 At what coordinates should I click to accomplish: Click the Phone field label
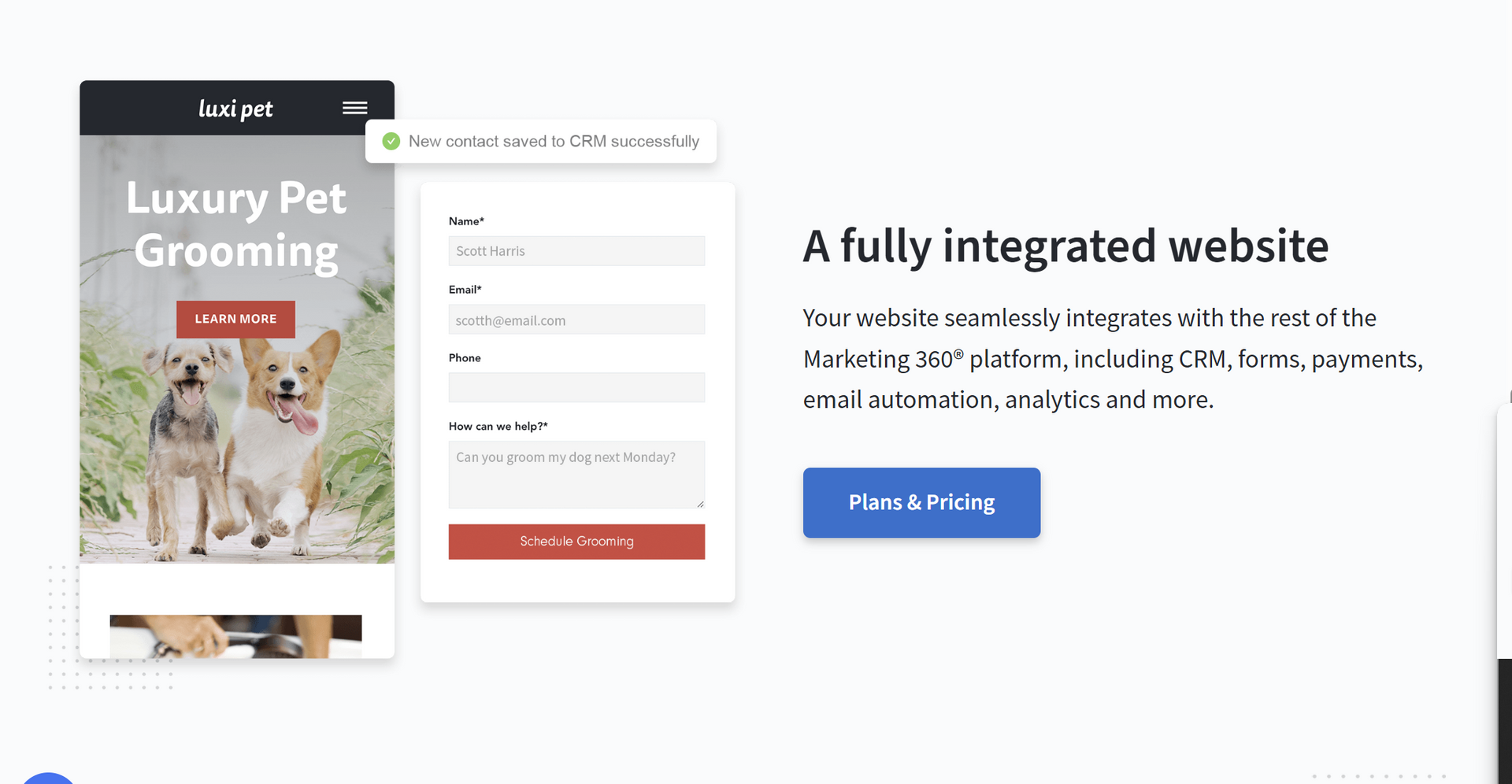point(465,358)
